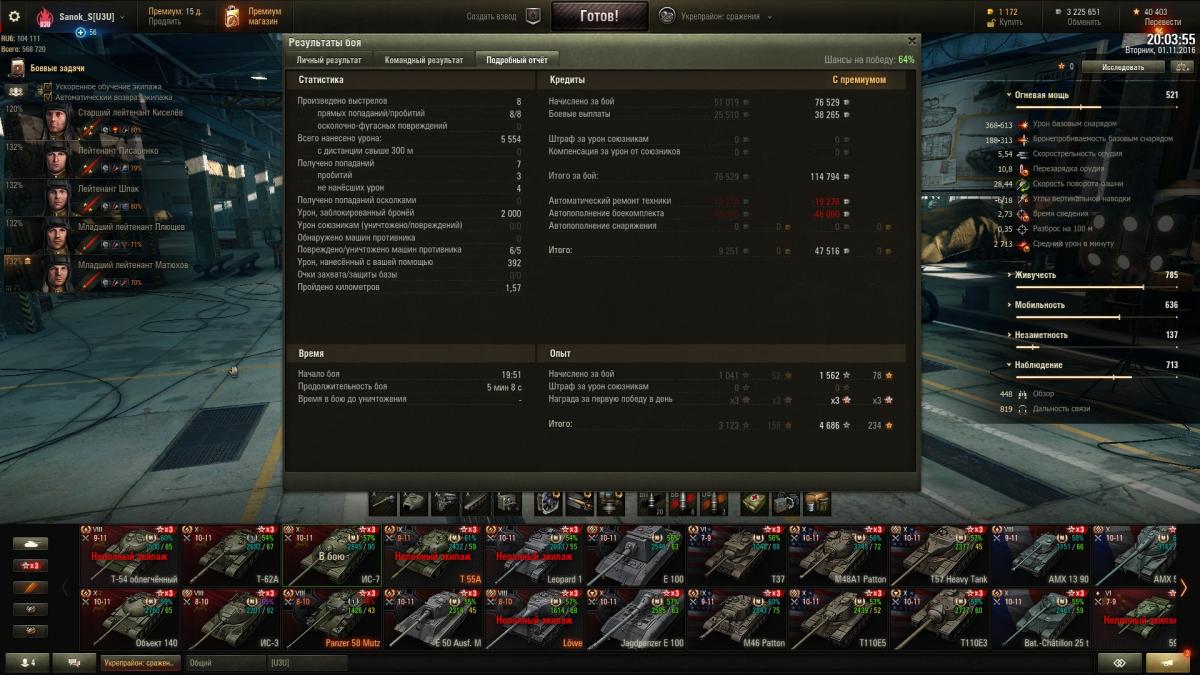
Task: Select the Leopard 1 tank
Action: [x=534, y=555]
